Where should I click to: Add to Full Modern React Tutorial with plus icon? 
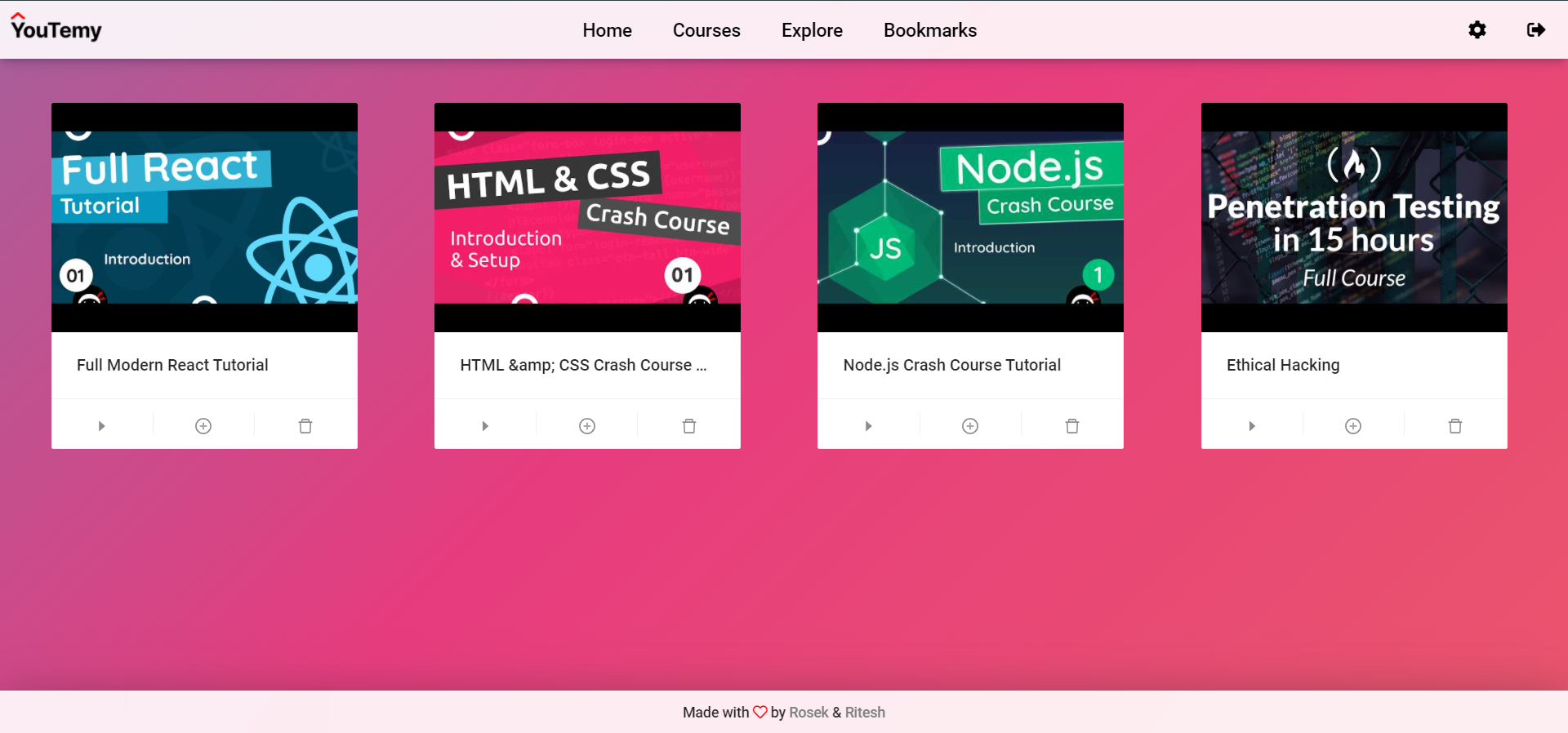(x=203, y=426)
